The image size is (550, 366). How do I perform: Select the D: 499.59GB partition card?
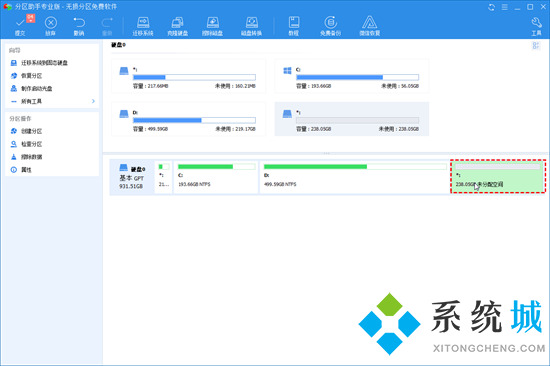pyautogui.click(x=188, y=119)
